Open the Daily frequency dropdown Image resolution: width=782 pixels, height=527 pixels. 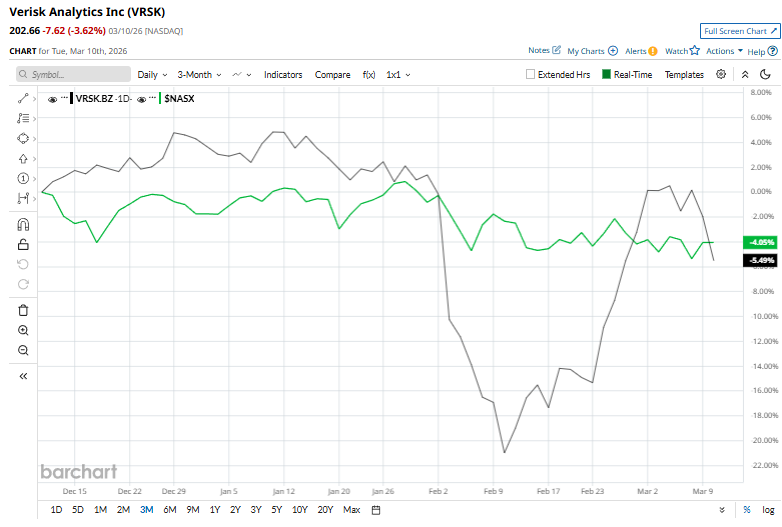click(x=152, y=74)
